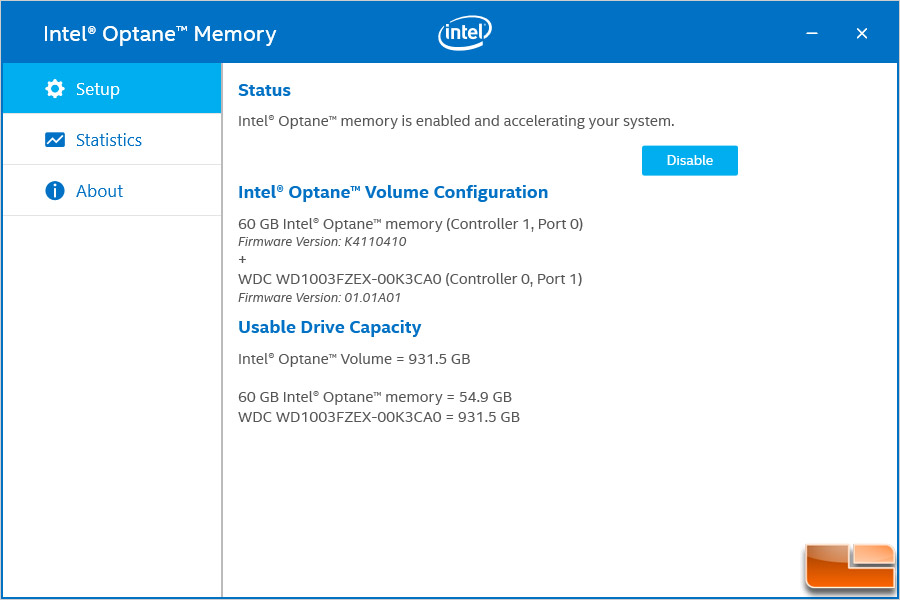
Task: Close the Intel Optane Memory window
Action: pos(862,33)
